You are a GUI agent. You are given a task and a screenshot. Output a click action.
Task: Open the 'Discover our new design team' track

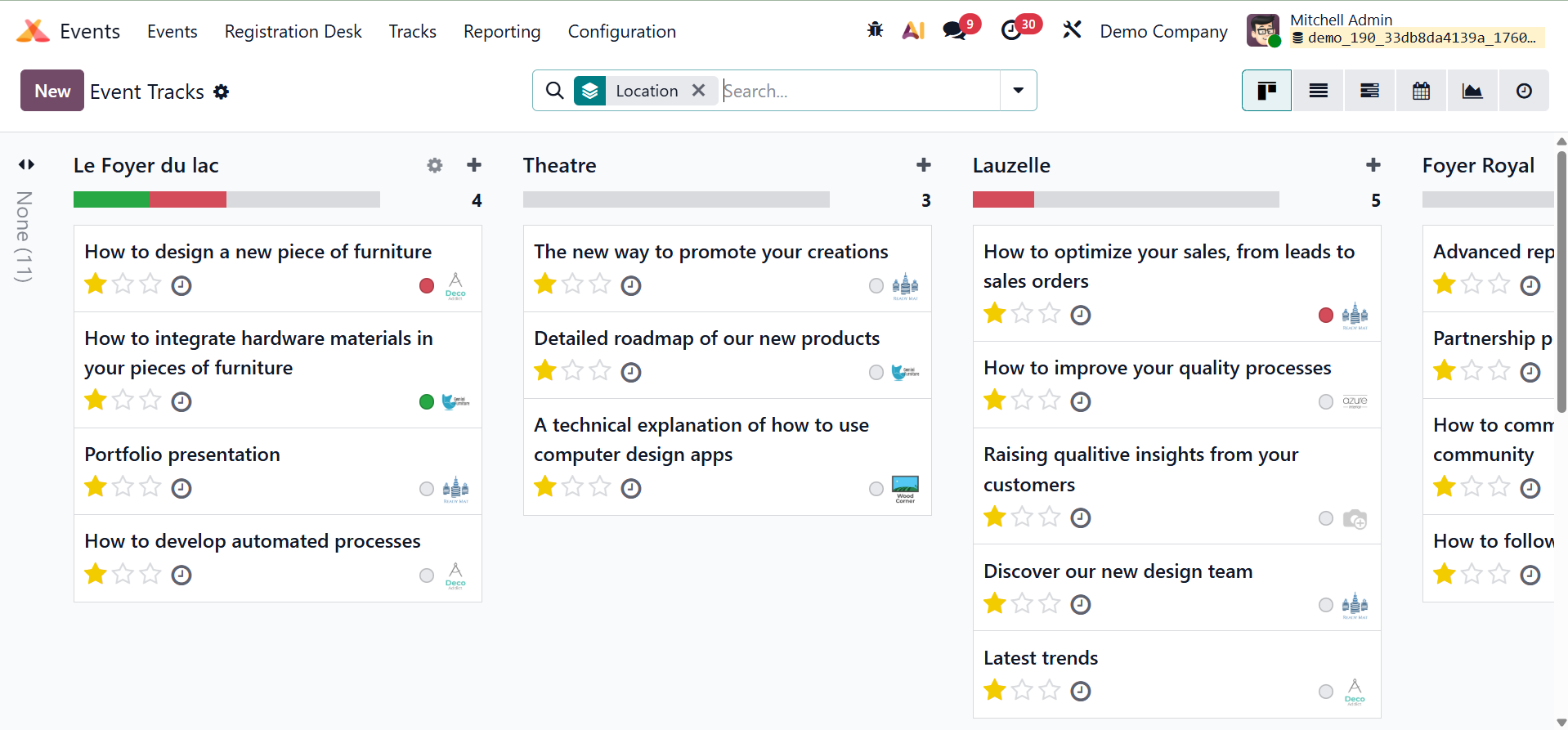coord(1118,571)
